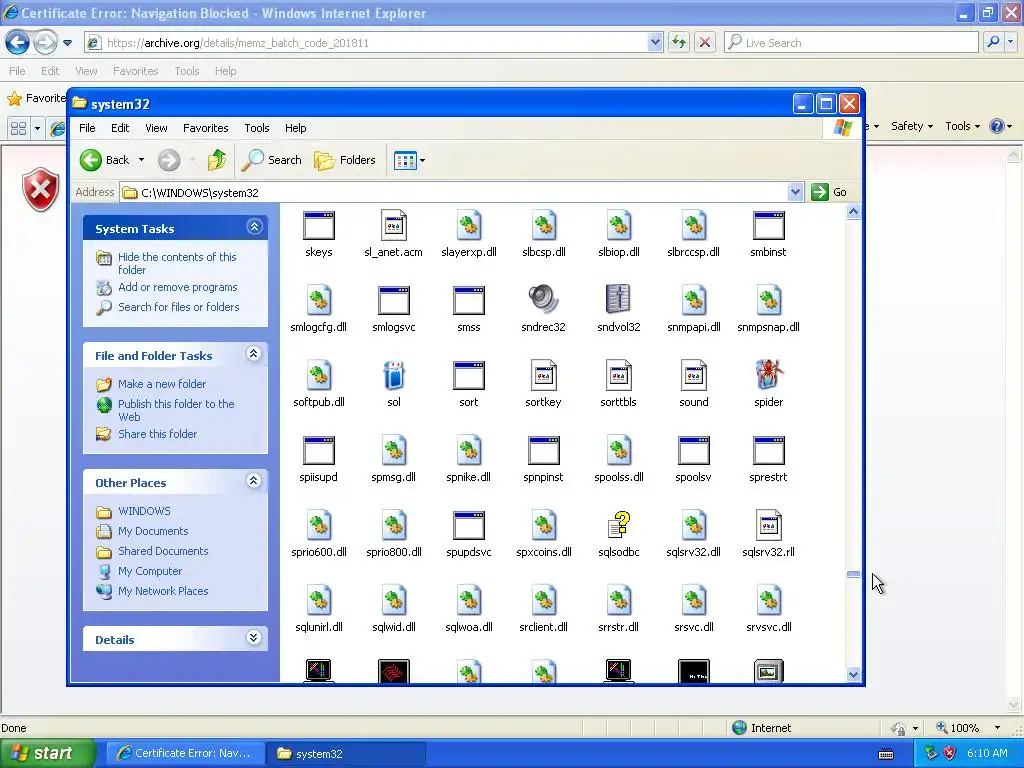Open My Network Places link
The width and height of the screenshot is (1024, 768).
163,591
